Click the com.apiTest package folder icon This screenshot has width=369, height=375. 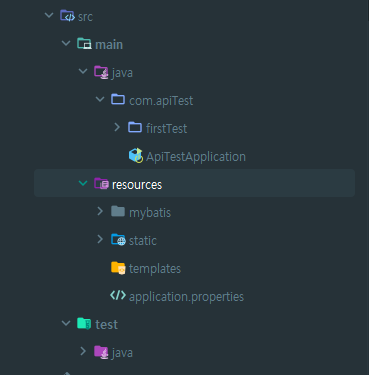click(x=118, y=99)
